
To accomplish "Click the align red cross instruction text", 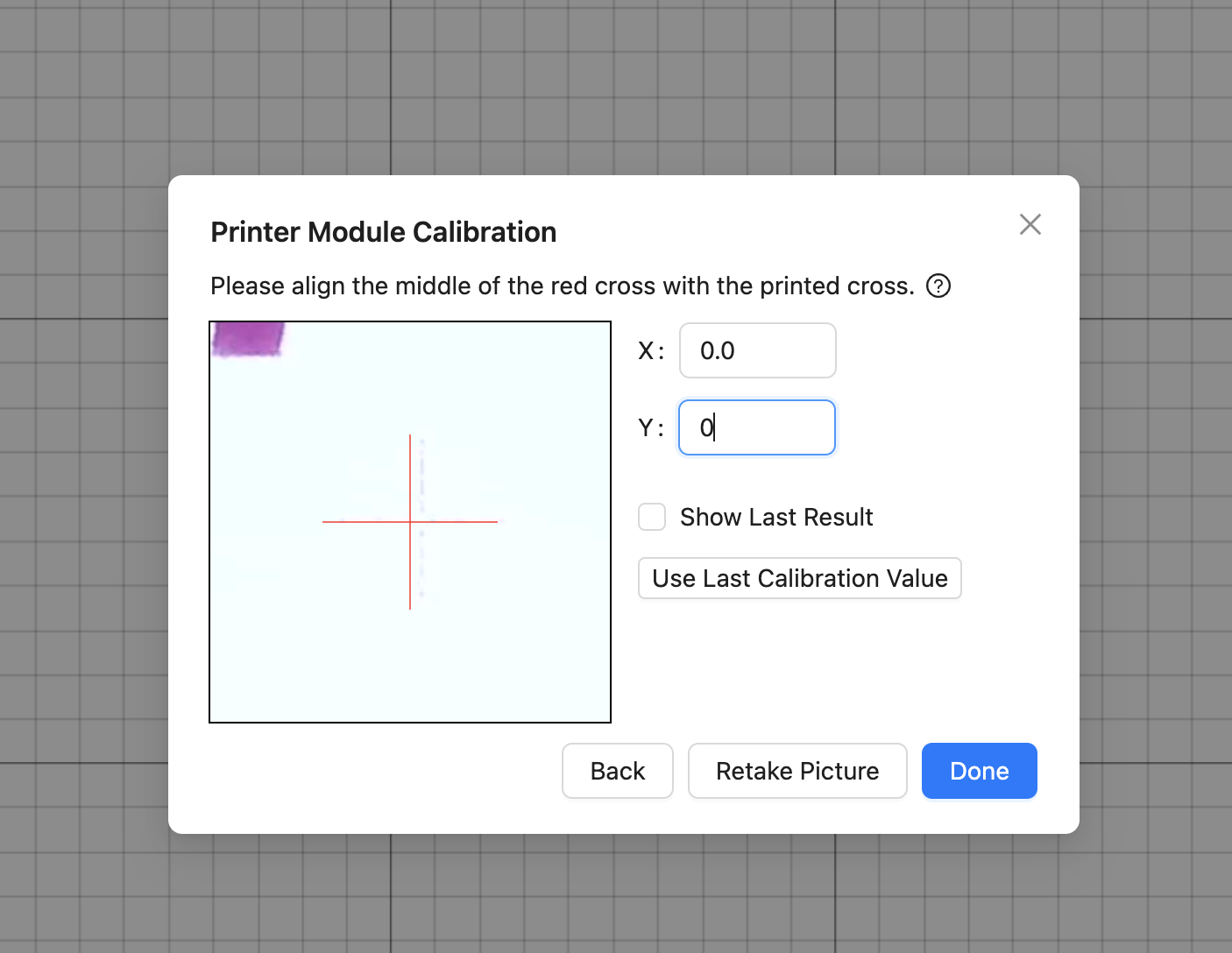I will pos(563,286).
